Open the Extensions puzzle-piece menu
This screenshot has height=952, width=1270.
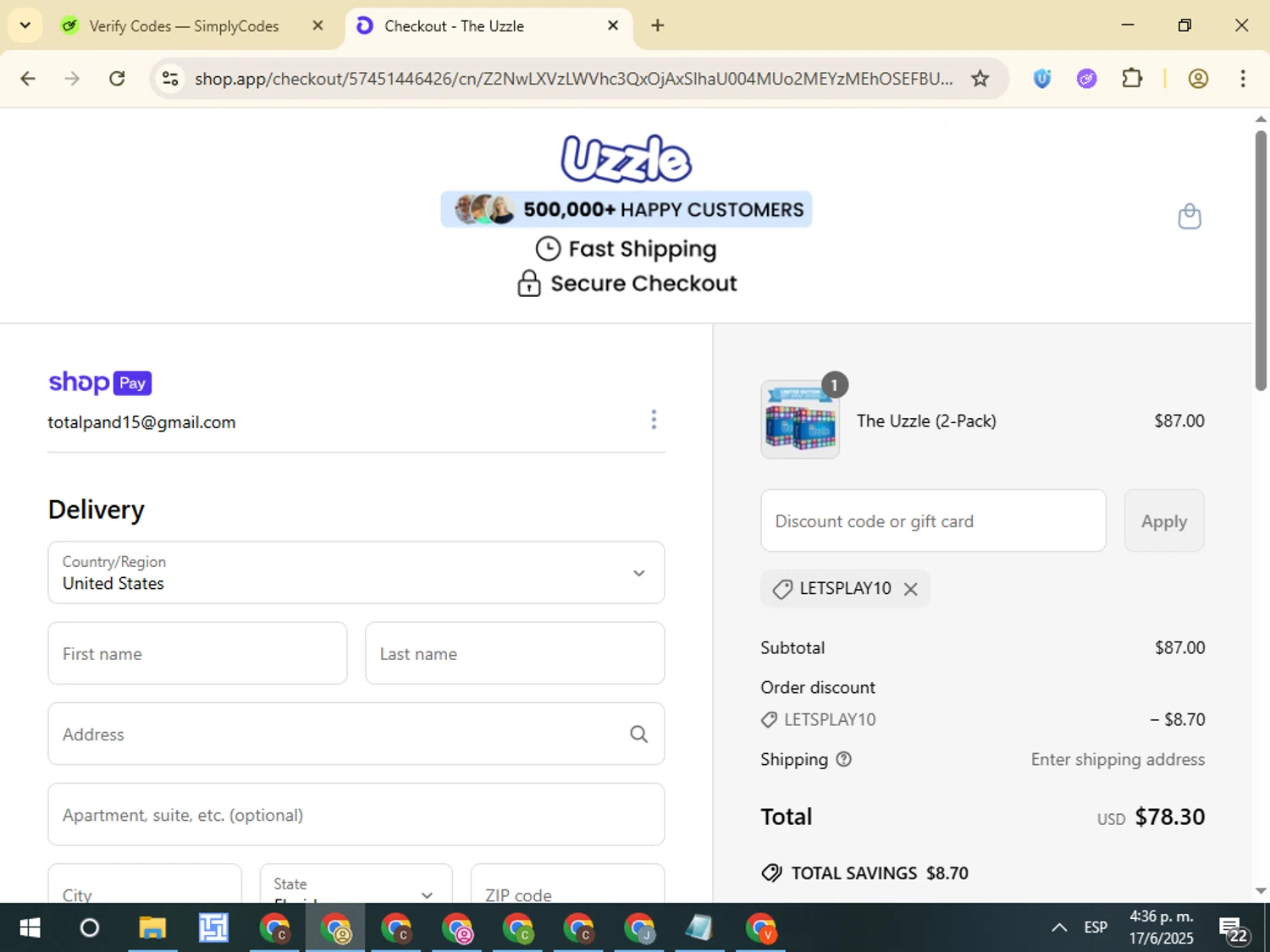click(x=1132, y=79)
